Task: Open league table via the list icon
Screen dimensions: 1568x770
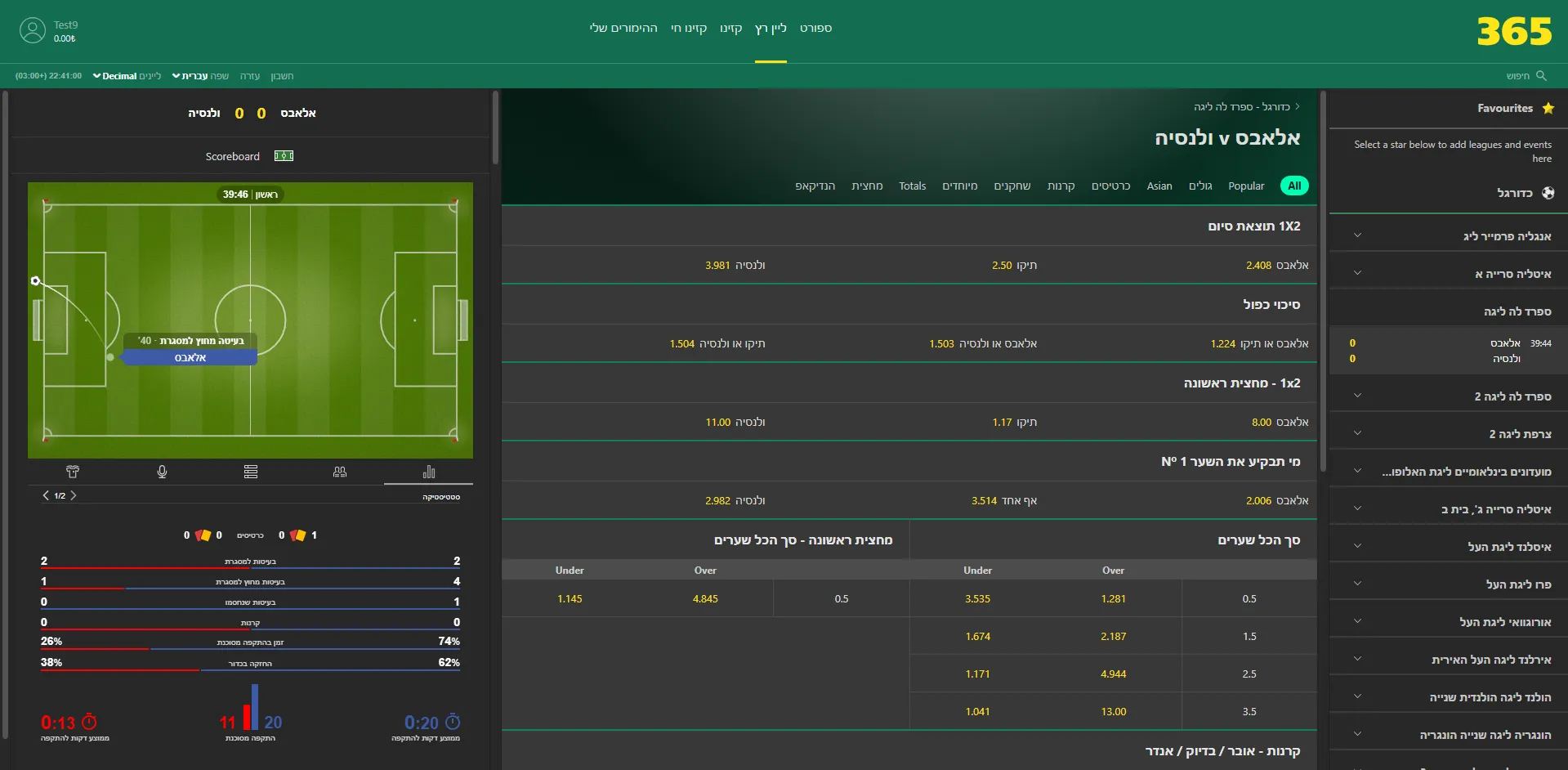Action: 251,472
